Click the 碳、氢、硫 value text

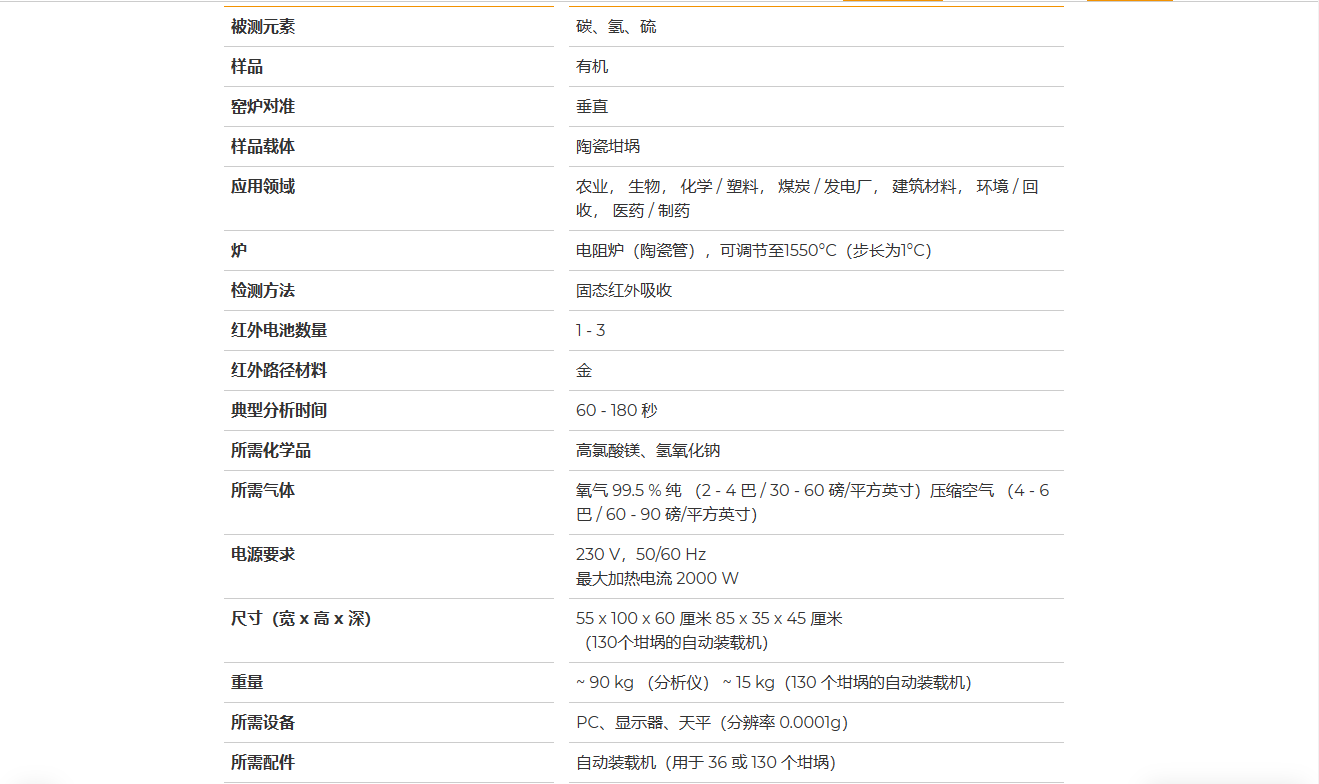616,27
